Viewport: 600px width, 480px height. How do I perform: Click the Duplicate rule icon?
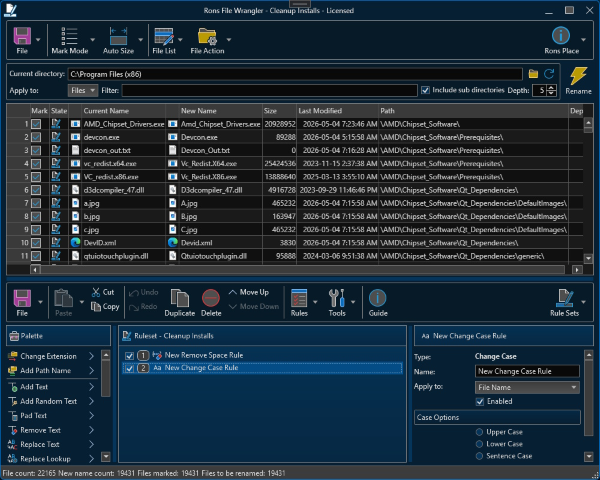[179, 298]
